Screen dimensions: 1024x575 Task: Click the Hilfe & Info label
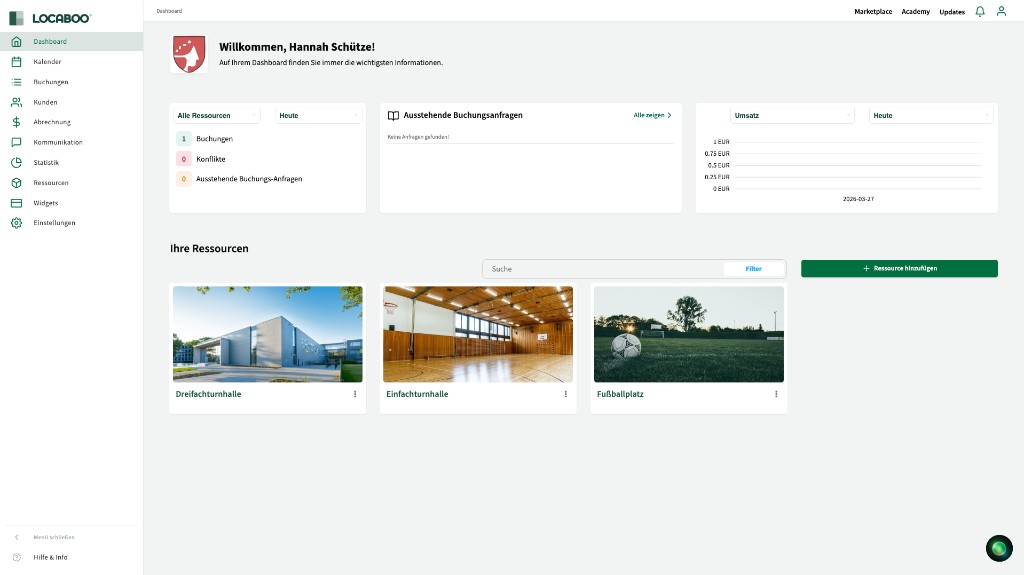(50, 557)
